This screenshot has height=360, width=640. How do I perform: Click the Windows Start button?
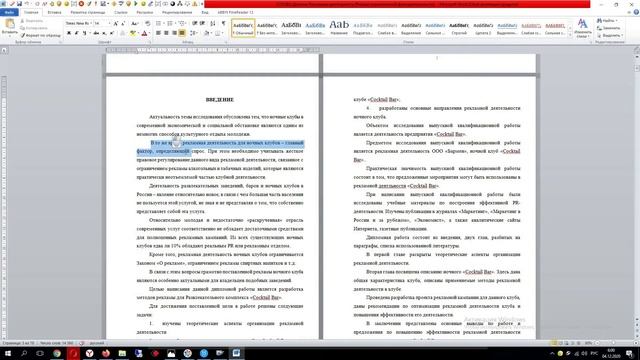8,353
